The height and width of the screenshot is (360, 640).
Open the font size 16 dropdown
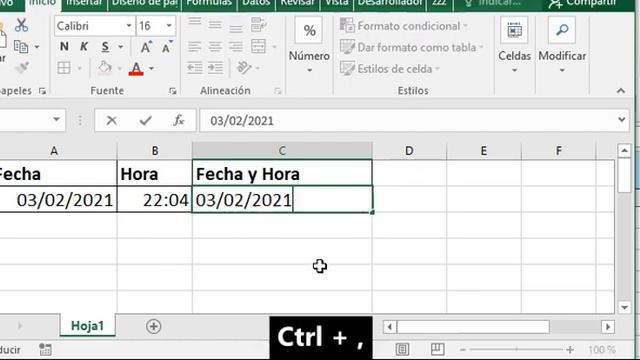(x=169, y=26)
